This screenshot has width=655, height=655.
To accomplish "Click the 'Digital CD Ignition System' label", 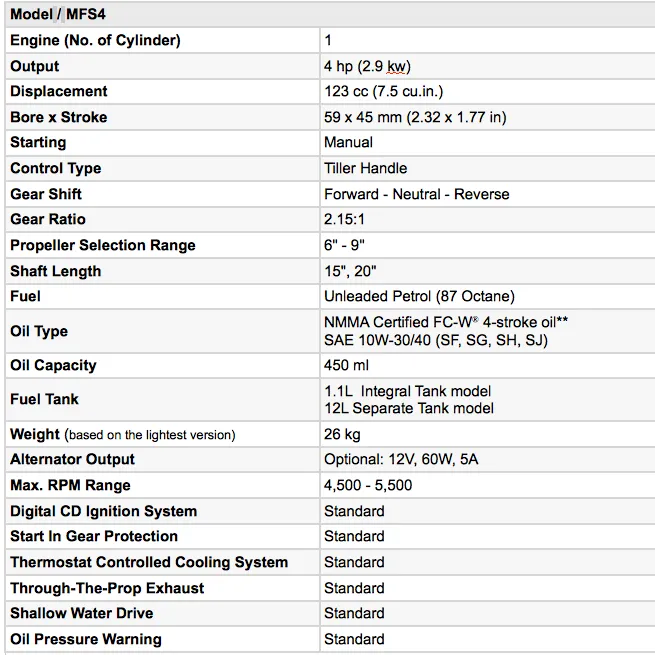I will [103, 511].
